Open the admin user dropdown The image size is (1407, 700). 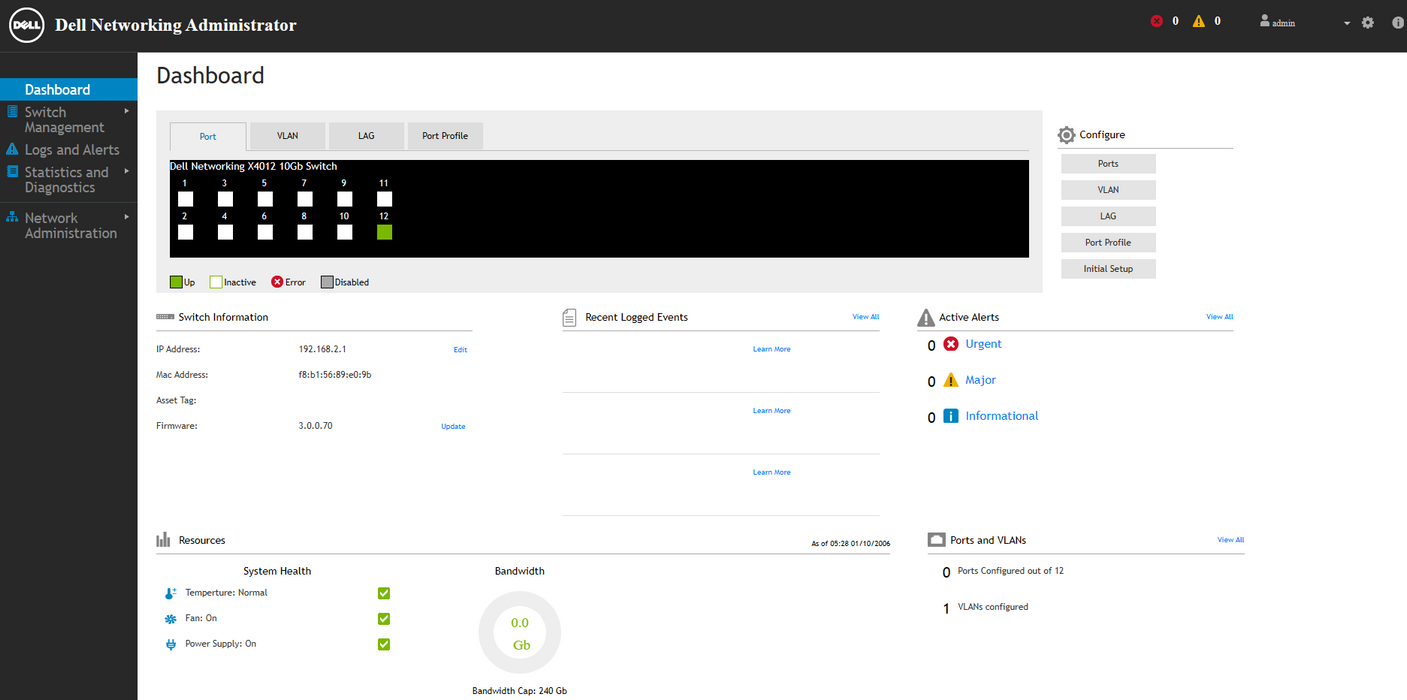(x=1305, y=22)
